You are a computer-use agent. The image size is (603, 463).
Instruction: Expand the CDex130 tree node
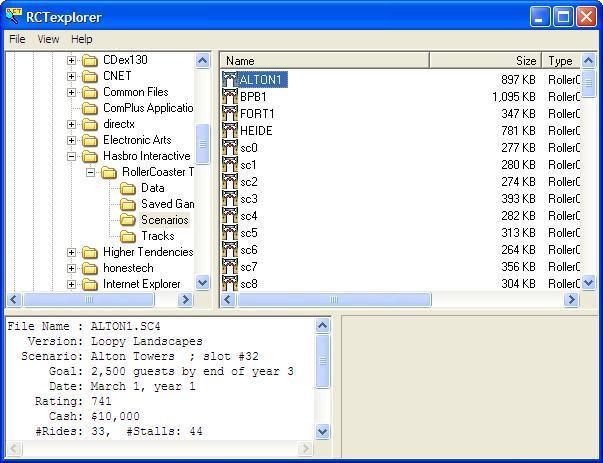[71, 60]
